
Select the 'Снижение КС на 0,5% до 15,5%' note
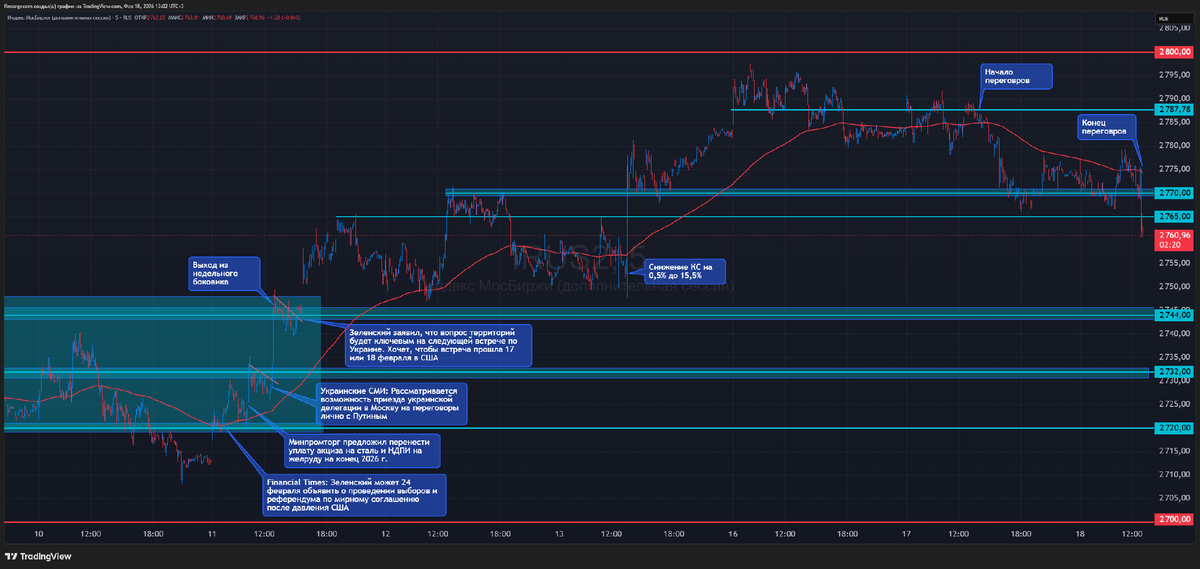(686, 271)
